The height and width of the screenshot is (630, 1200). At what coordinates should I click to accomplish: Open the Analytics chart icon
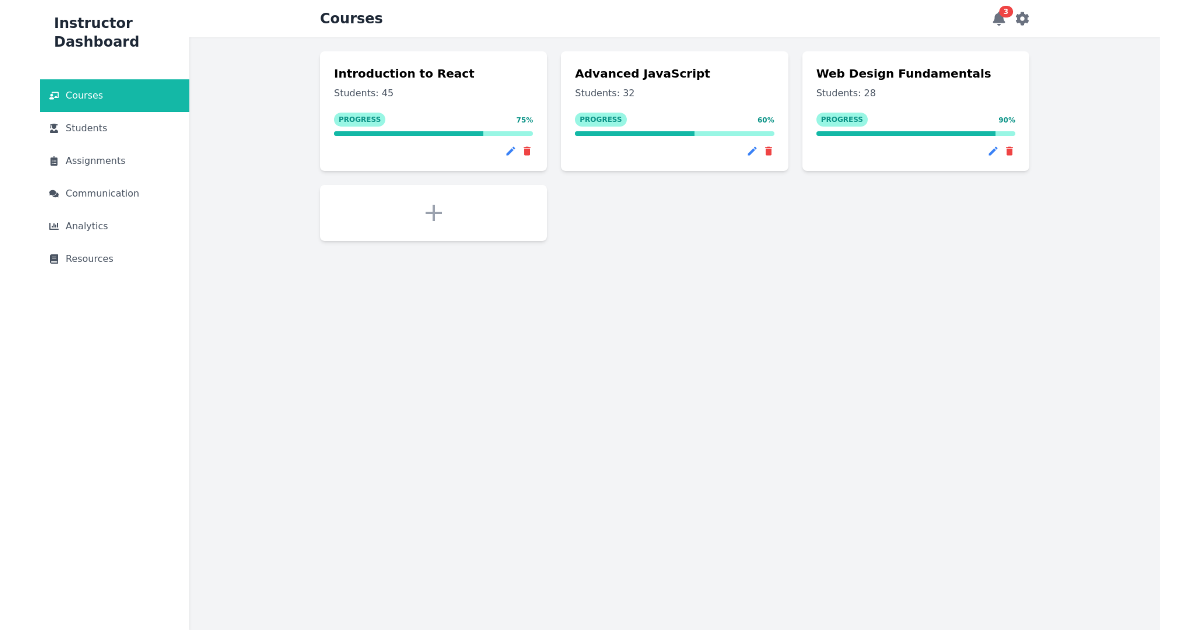pyautogui.click(x=53, y=226)
